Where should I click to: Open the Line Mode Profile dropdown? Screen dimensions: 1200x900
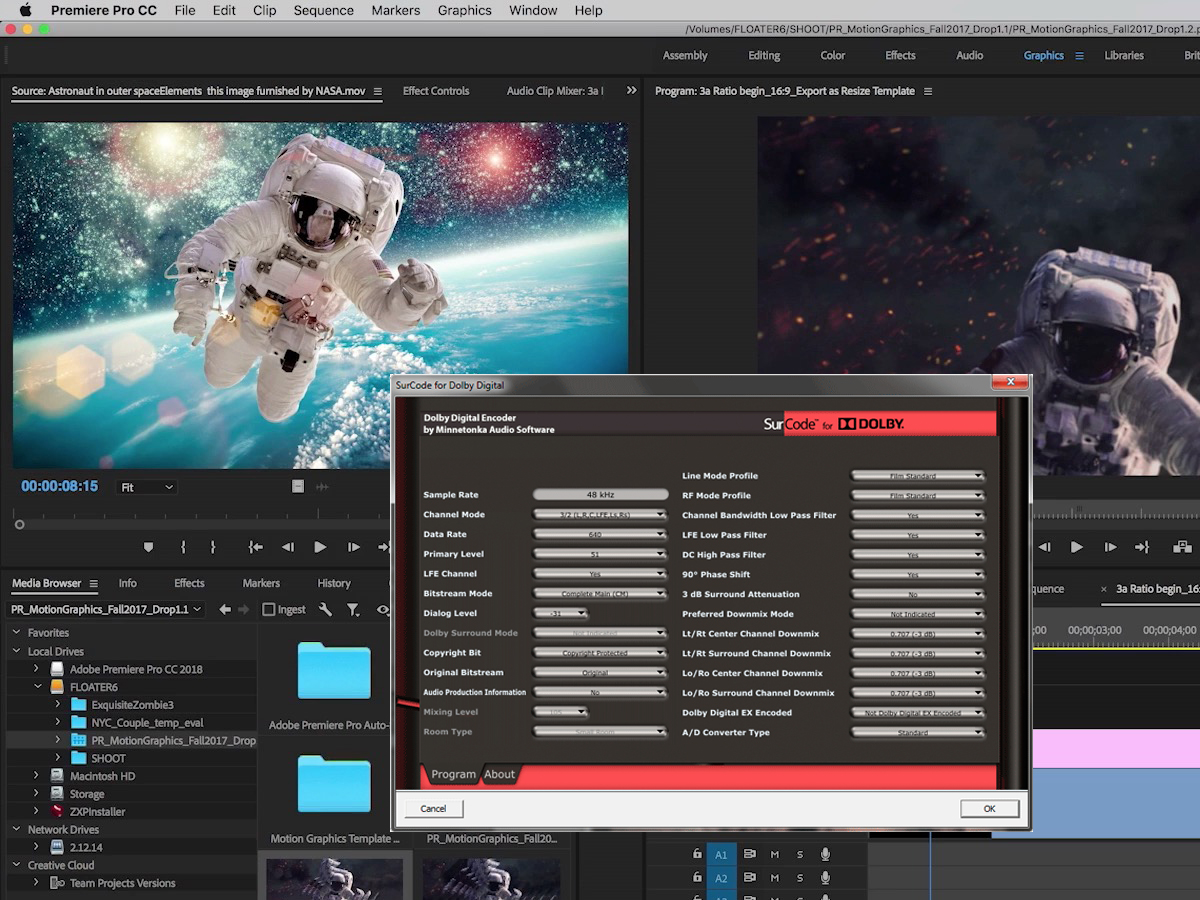tap(918, 476)
